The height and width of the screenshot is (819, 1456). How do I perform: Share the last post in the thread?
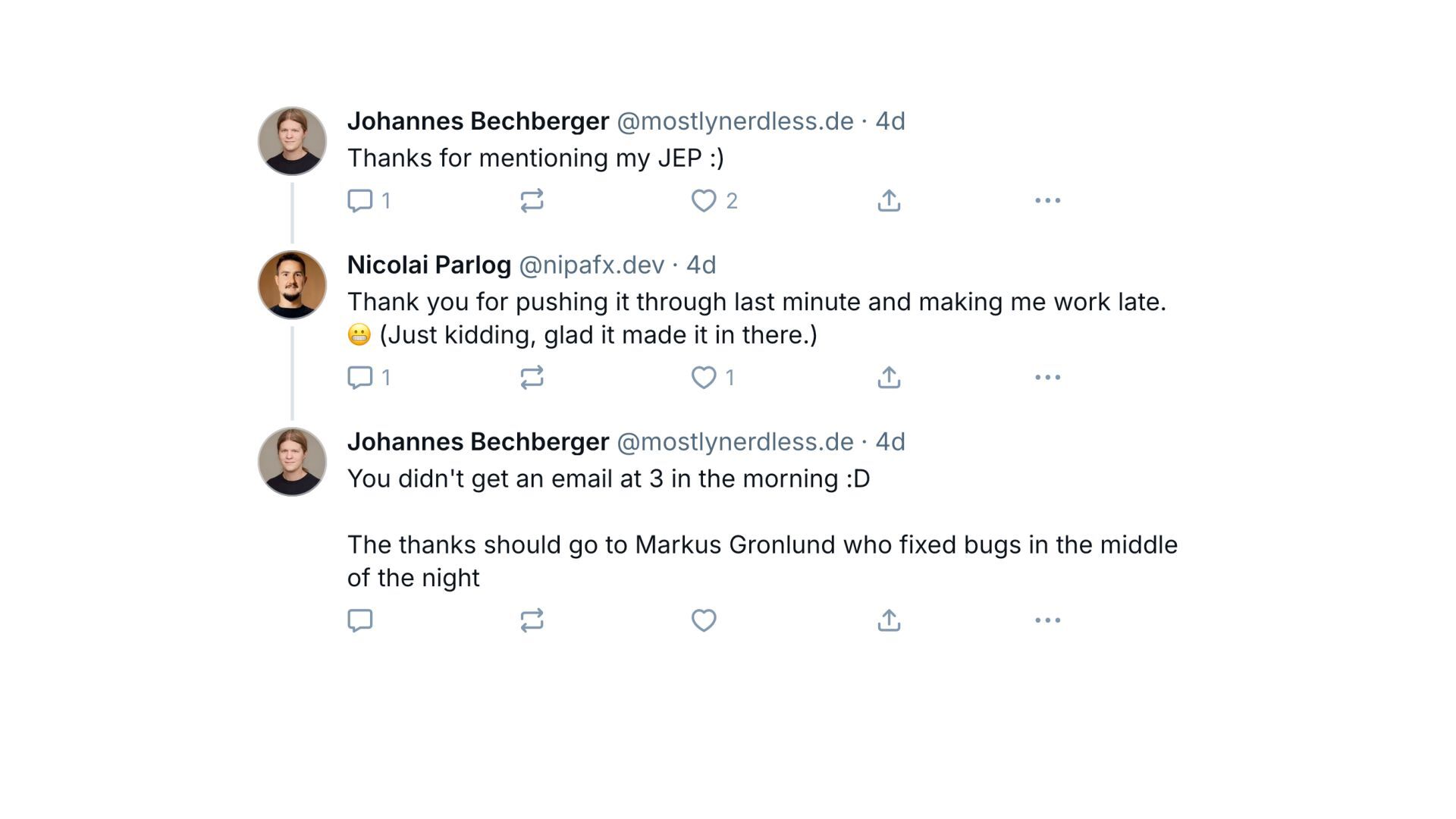click(x=889, y=620)
